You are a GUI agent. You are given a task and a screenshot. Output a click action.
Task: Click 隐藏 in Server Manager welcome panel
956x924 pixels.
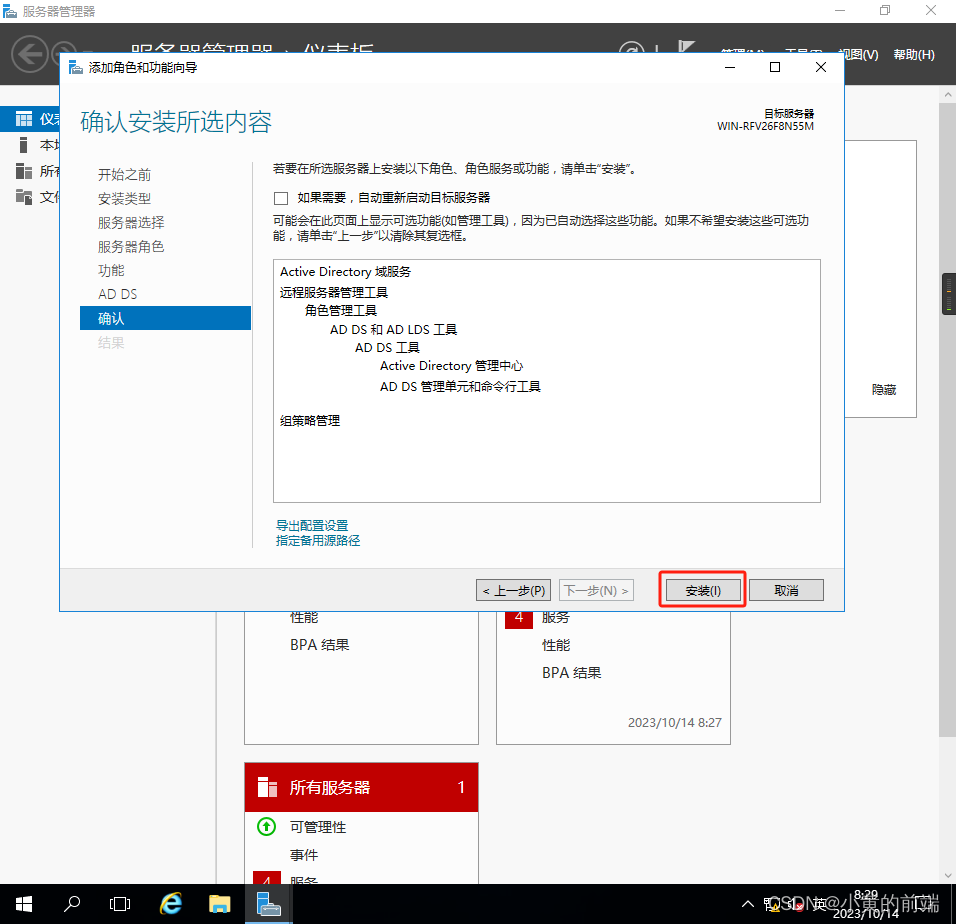pos(883,389)
